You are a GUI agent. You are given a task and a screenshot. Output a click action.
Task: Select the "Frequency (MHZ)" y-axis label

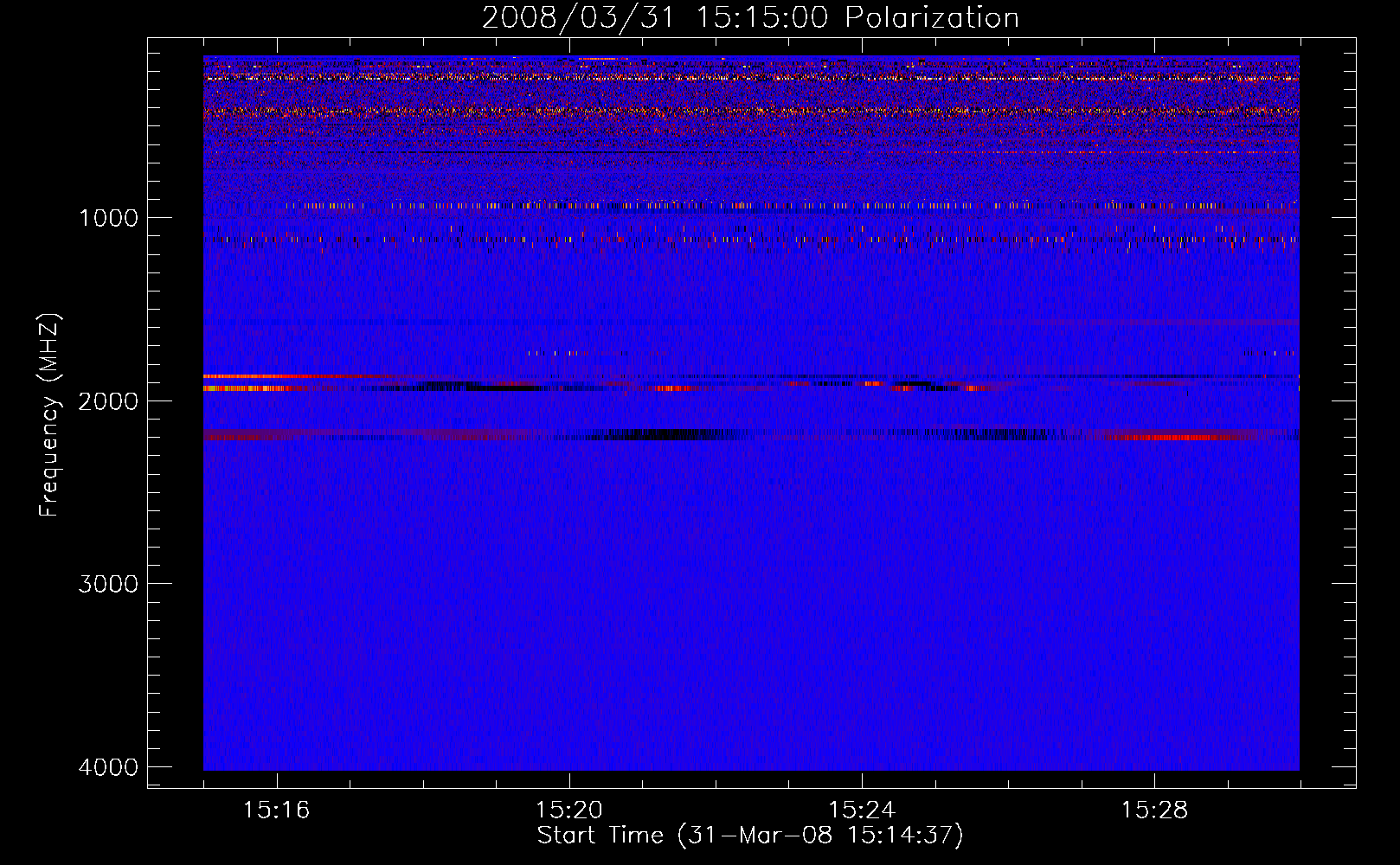(x=49, y=415)
